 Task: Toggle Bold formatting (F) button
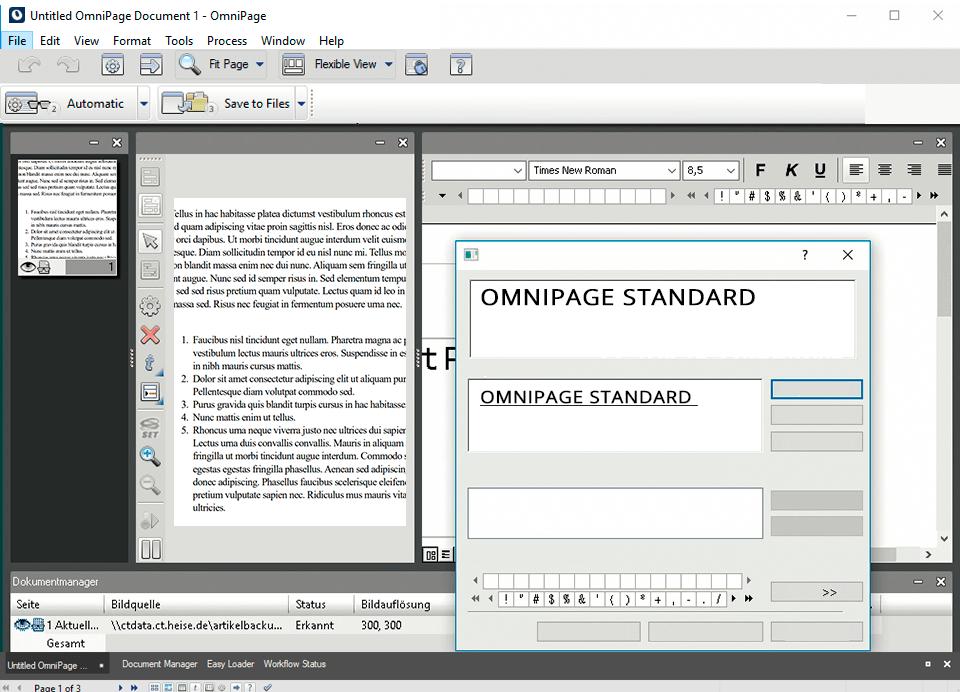click(760, 170)
